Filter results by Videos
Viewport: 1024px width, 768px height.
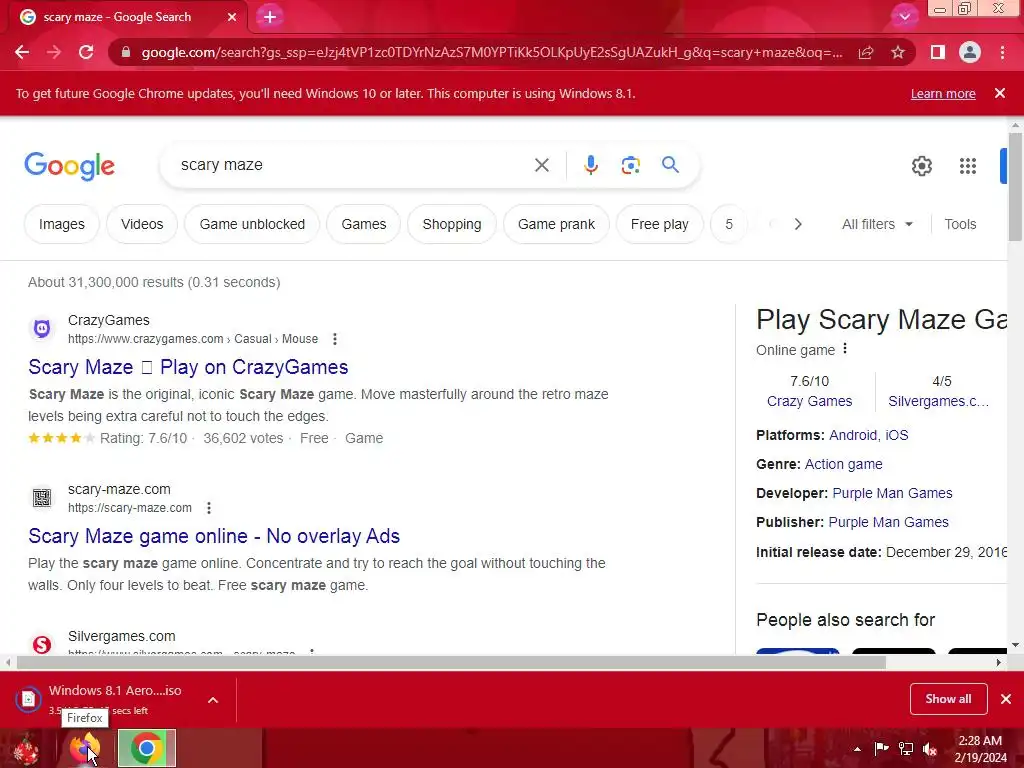[142, 224]
